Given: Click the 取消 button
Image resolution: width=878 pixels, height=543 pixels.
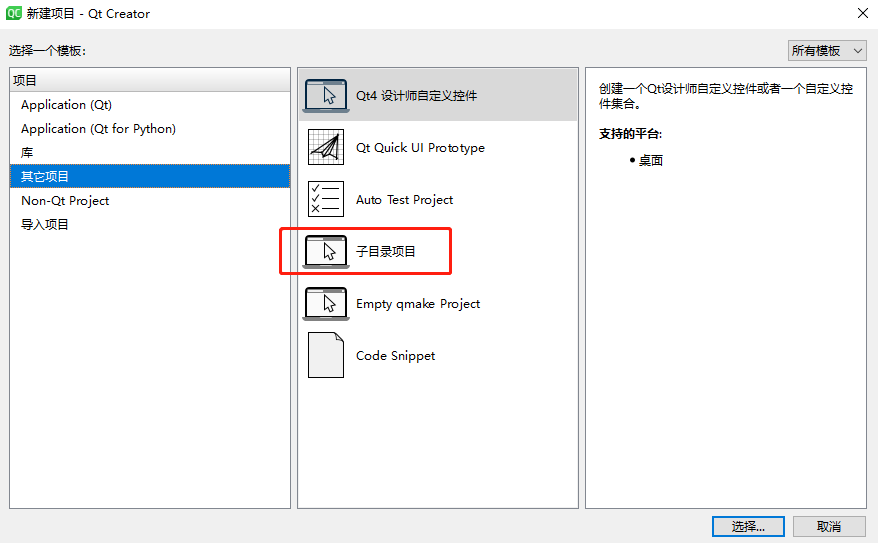Looking at the screenshot, I should click(x=829, y=526).
